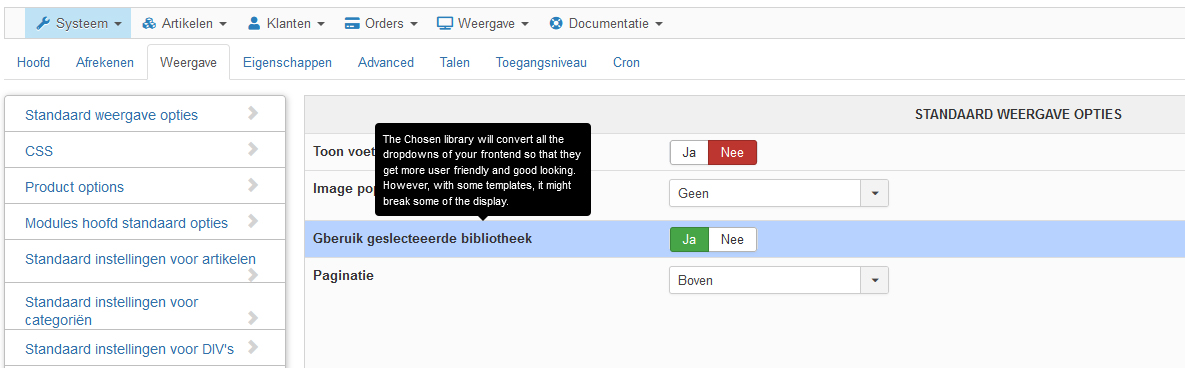
Task: Open the Orders menu
Action: (x=381, y=23)
